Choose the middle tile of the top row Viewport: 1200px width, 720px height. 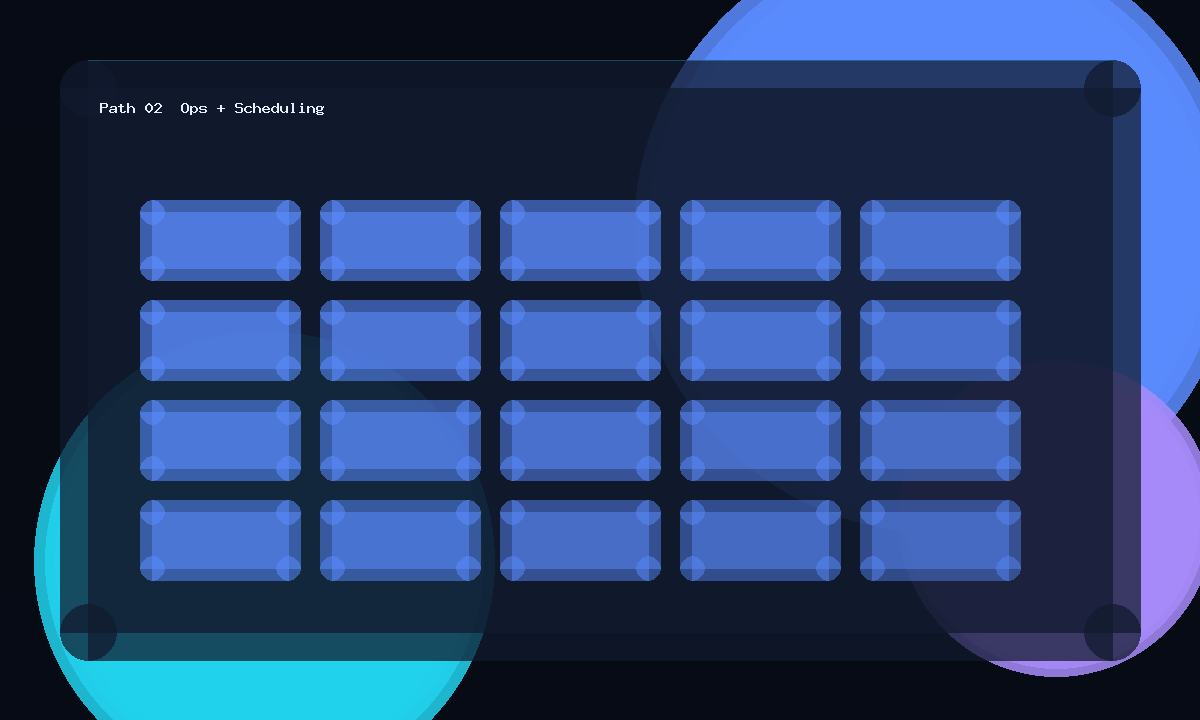[580, 240]
